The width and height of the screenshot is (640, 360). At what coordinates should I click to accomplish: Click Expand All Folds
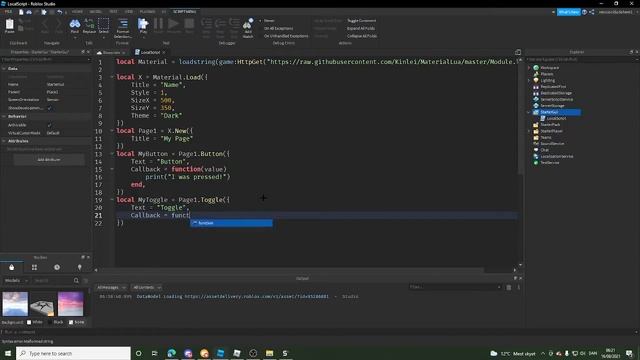pyautogui.click(x=361, y=28)
